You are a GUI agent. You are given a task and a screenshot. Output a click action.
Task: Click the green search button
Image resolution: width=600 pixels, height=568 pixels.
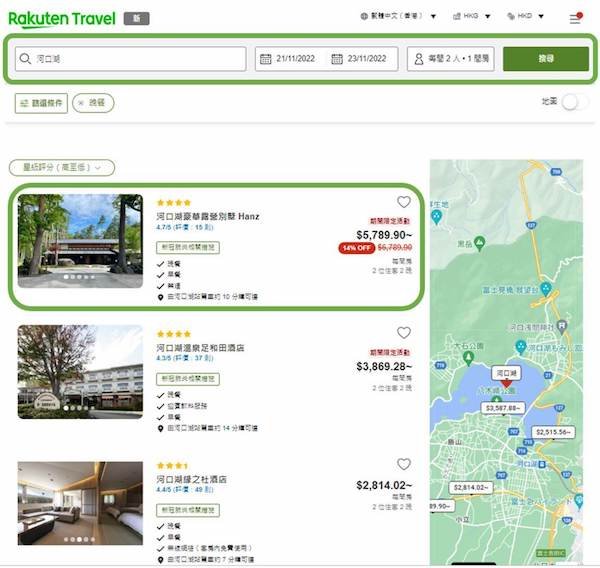545,59
